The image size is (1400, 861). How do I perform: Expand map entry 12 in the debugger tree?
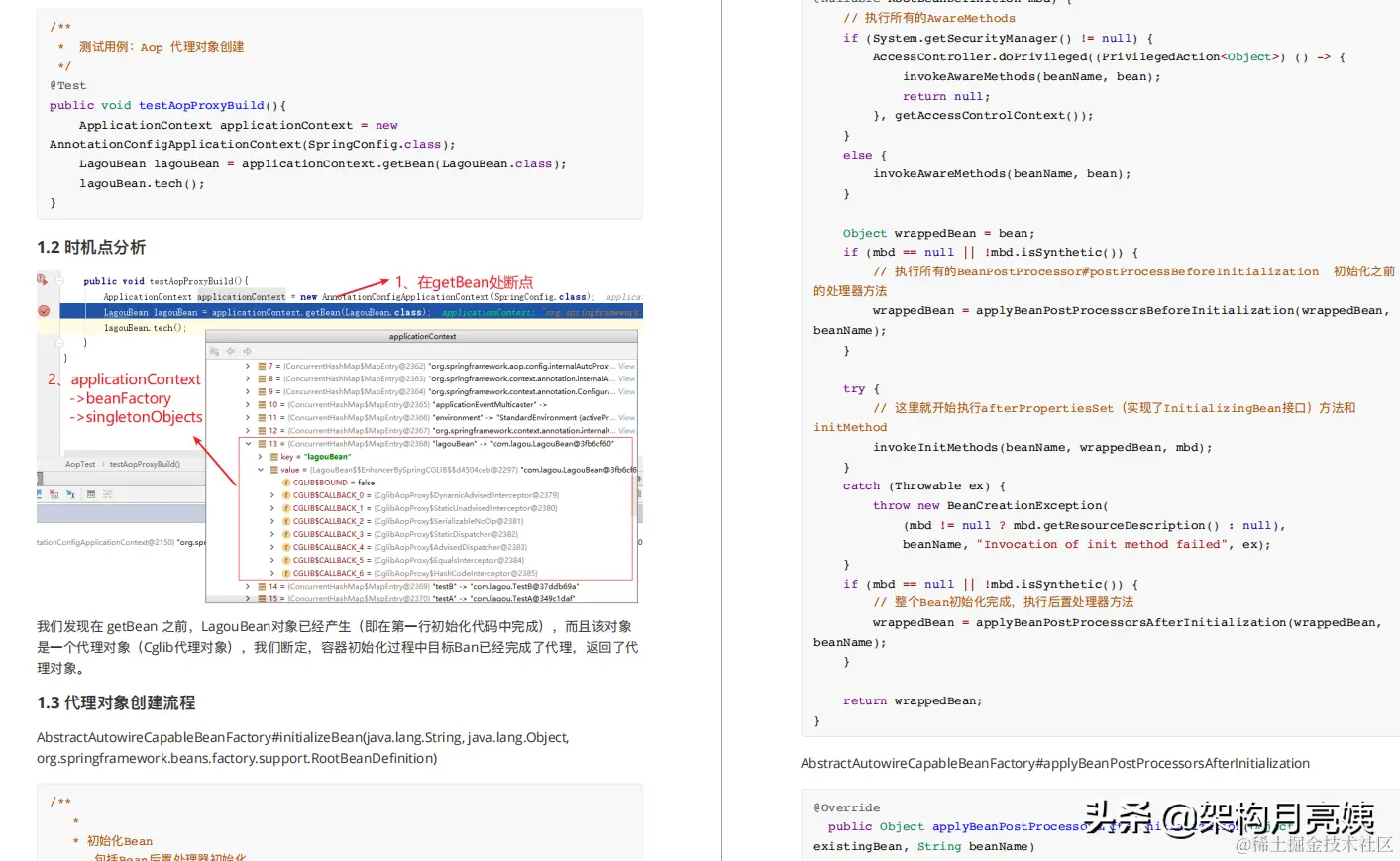click(x=248, y=430)
